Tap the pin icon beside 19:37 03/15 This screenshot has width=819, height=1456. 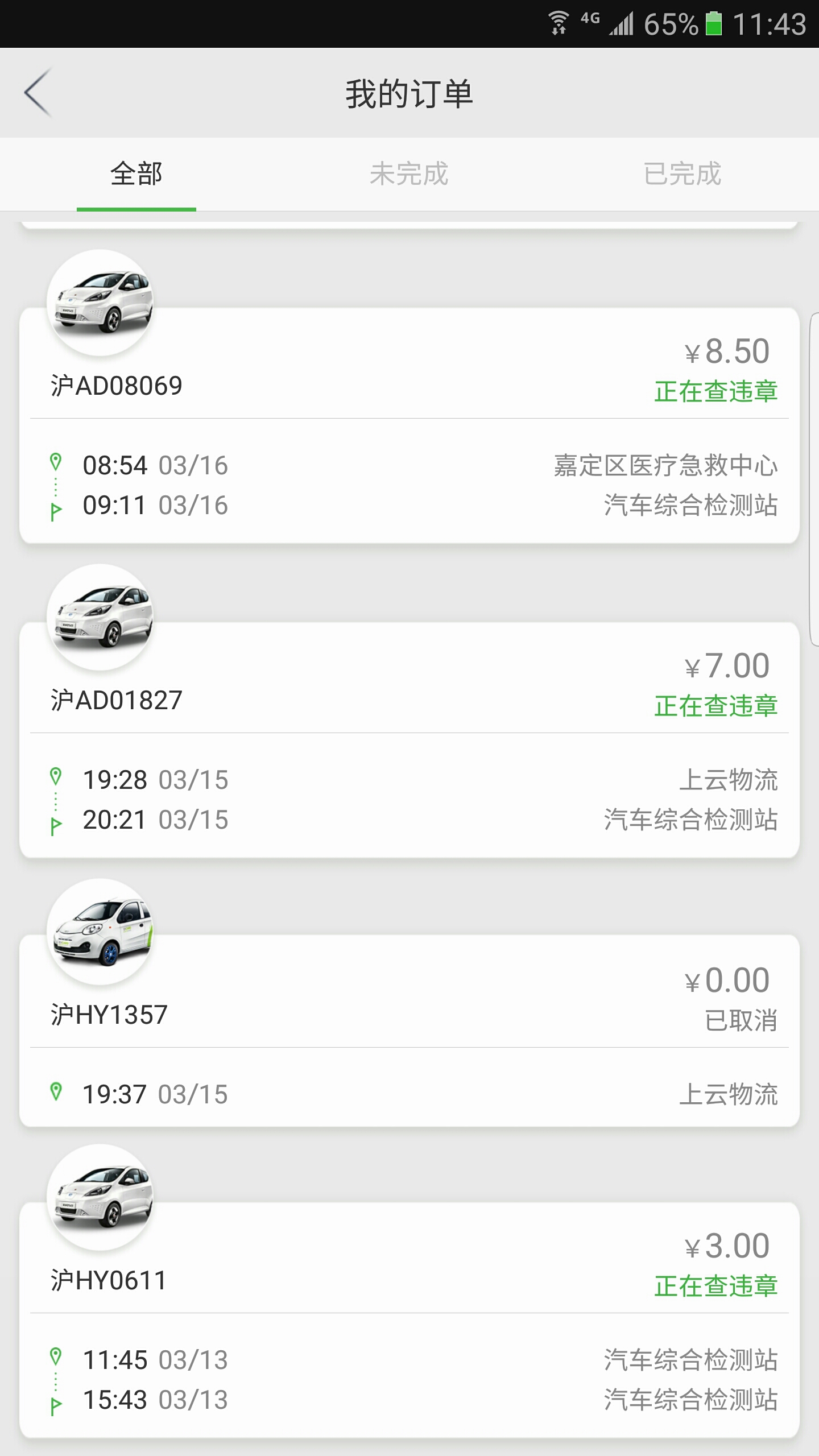pos(56,1092)
